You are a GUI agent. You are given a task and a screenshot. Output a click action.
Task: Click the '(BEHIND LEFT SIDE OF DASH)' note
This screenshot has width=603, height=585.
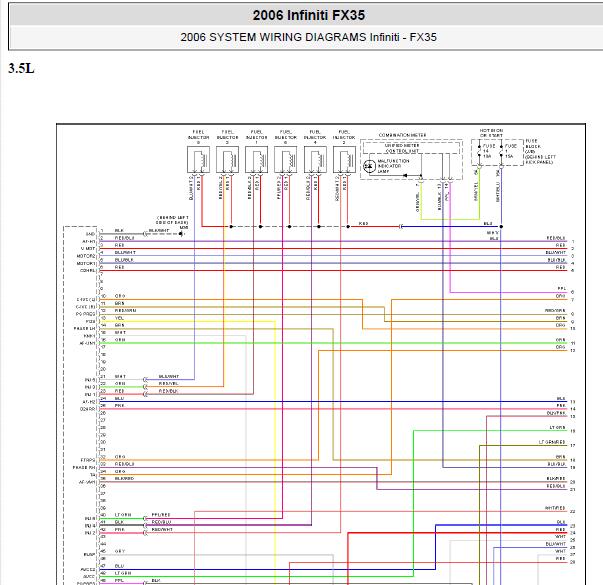pos(172,220)
